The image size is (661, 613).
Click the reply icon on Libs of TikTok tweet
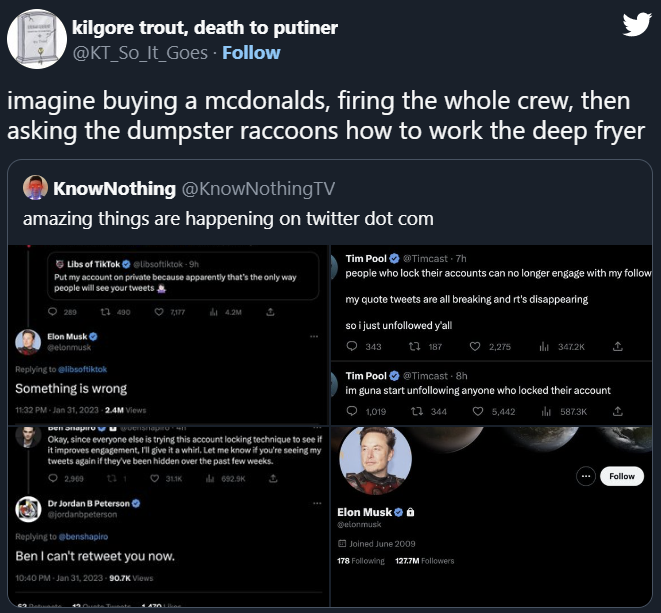pyautogui.click(x=54, y=312)
